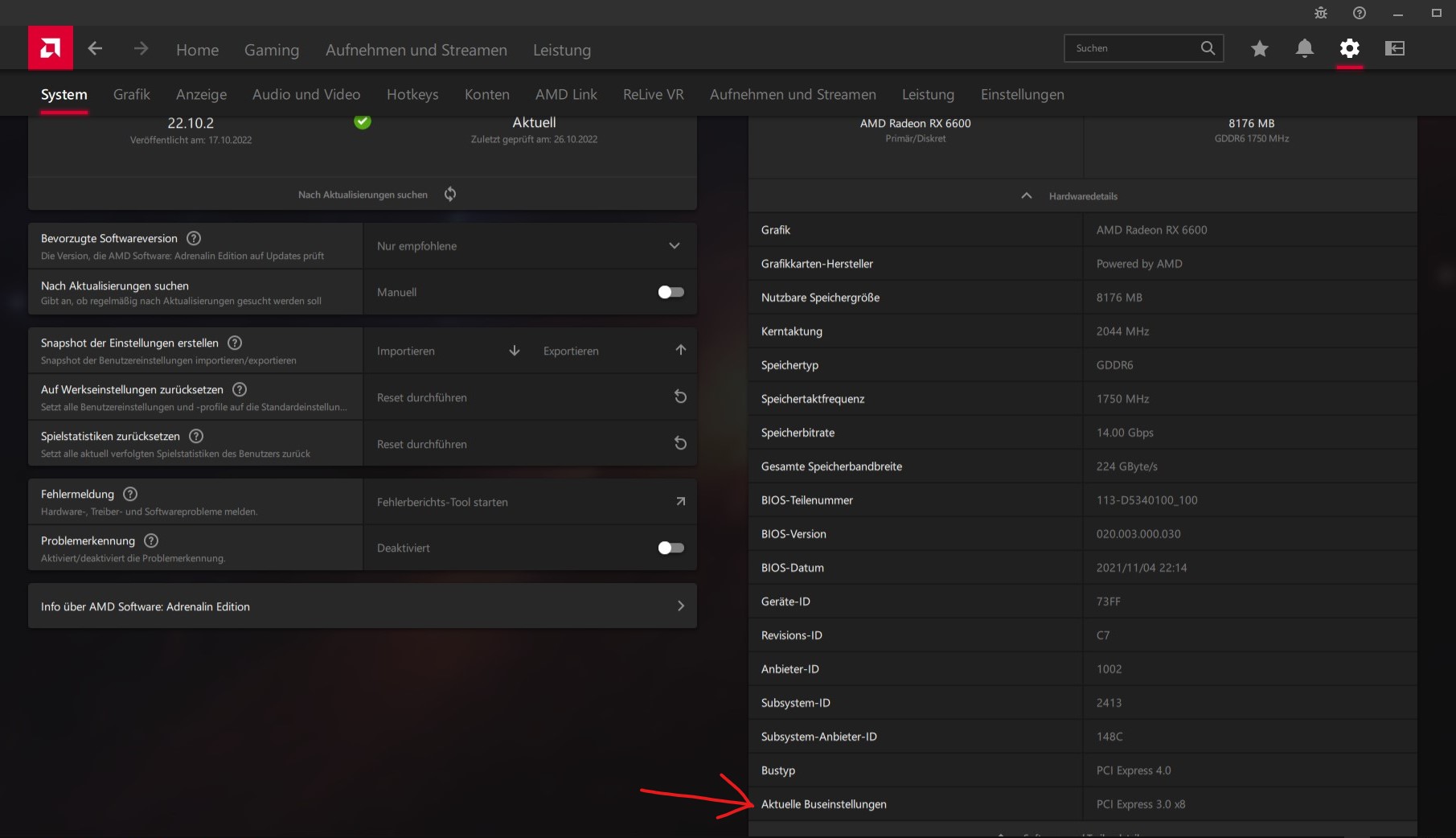
Task: Launch Fehlerberichts-Tool starten
Action: pyautogui.click(x=442, y=502)
